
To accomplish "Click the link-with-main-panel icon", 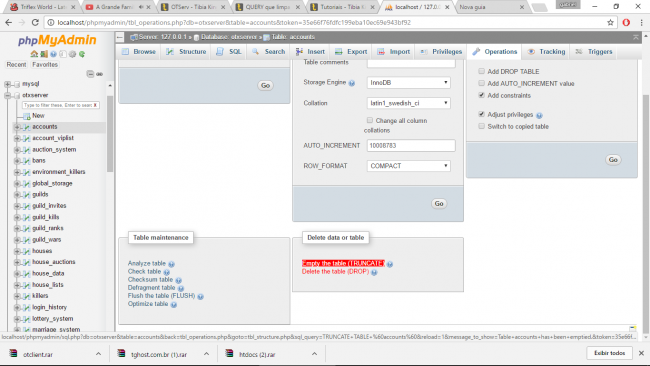I will [99, 74].
